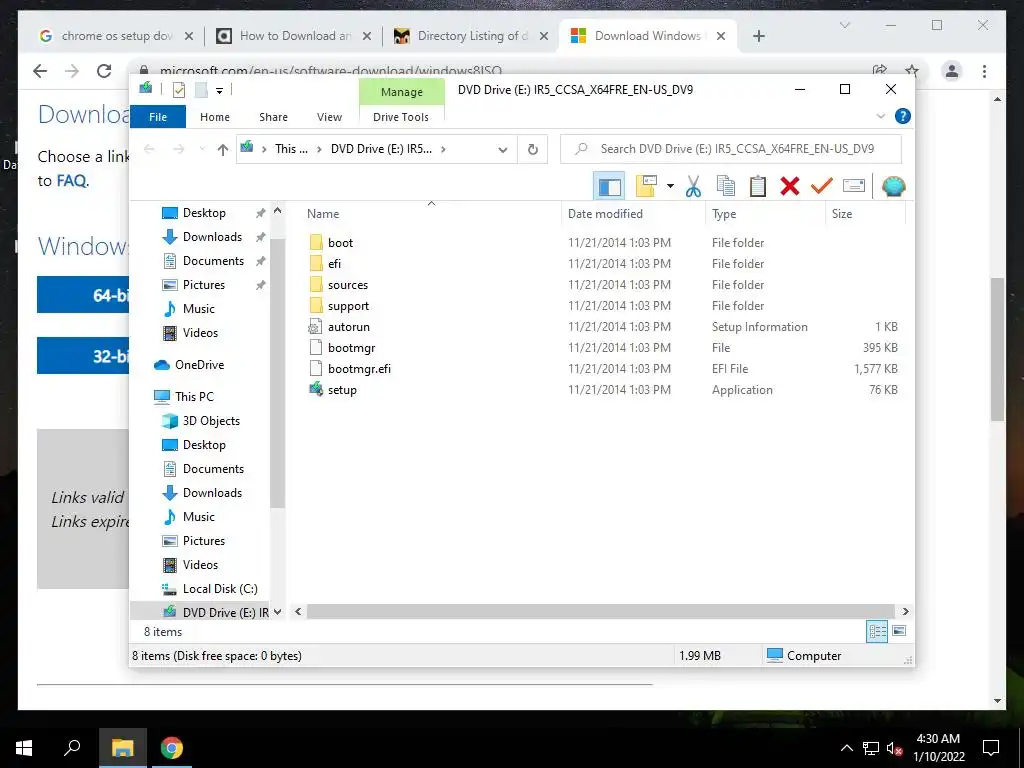Select the bootmgr file row
Viewport: 1024px width, 768px height.
click(602, 348)
